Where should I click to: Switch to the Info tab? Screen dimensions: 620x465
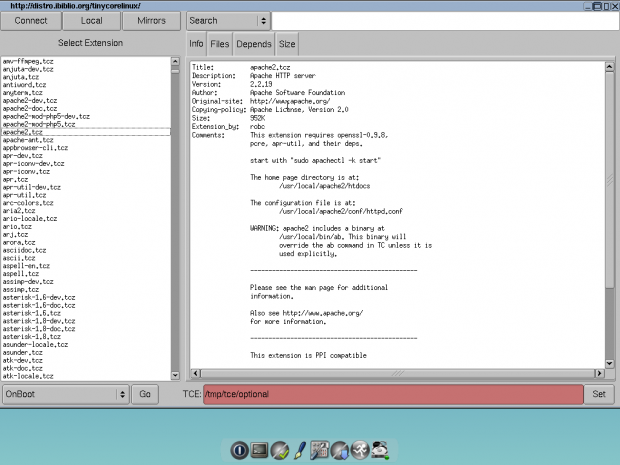coord(196,43)
